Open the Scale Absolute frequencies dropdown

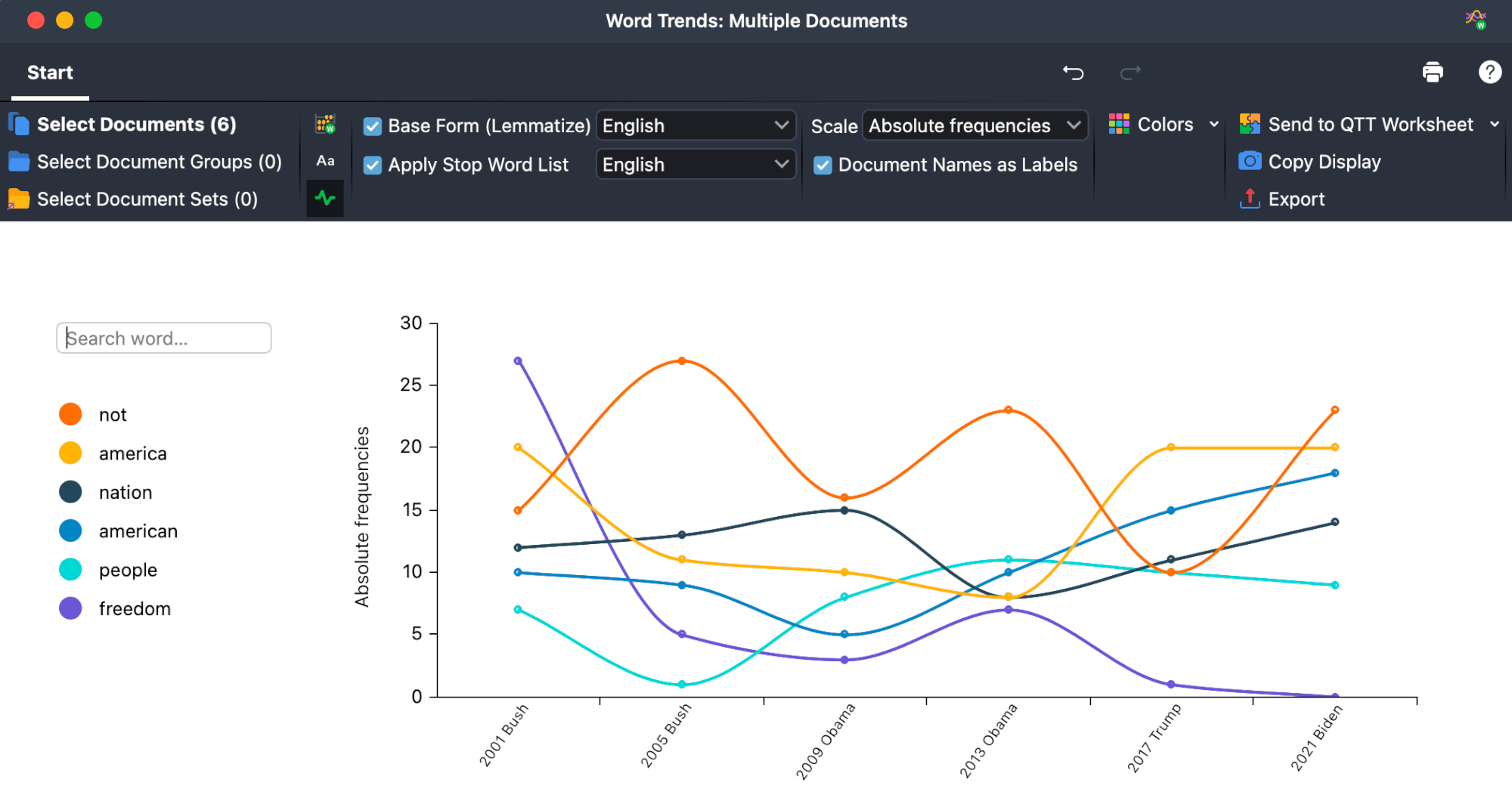(x=974, y=126)
